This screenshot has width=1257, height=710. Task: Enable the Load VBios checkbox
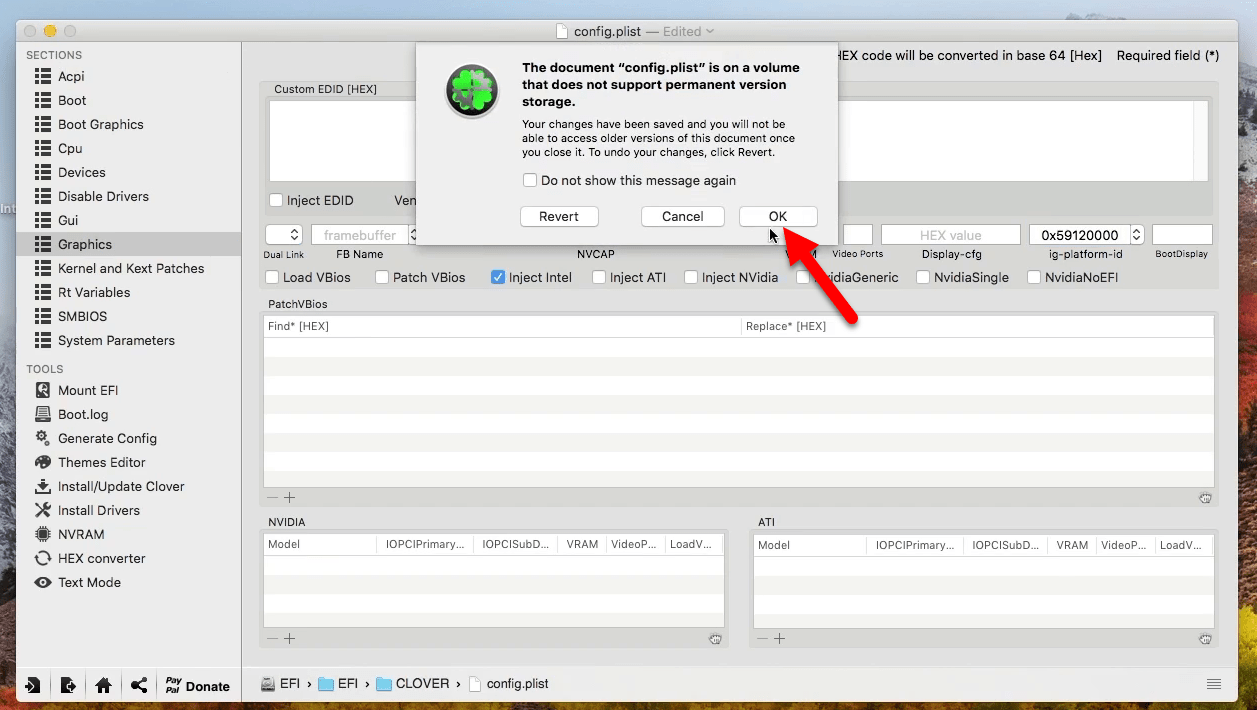272,277
